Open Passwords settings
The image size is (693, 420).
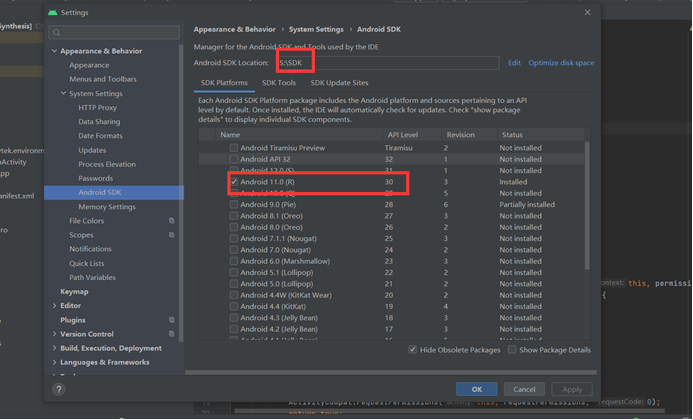pos(95,178)
